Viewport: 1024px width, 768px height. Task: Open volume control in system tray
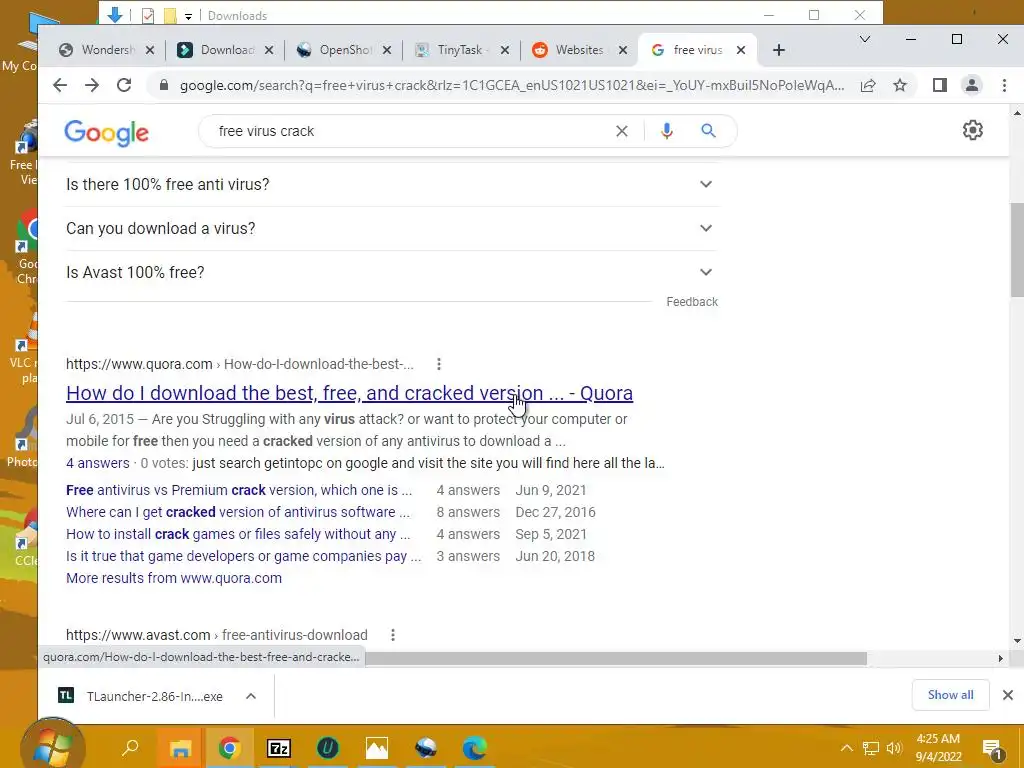895,748
